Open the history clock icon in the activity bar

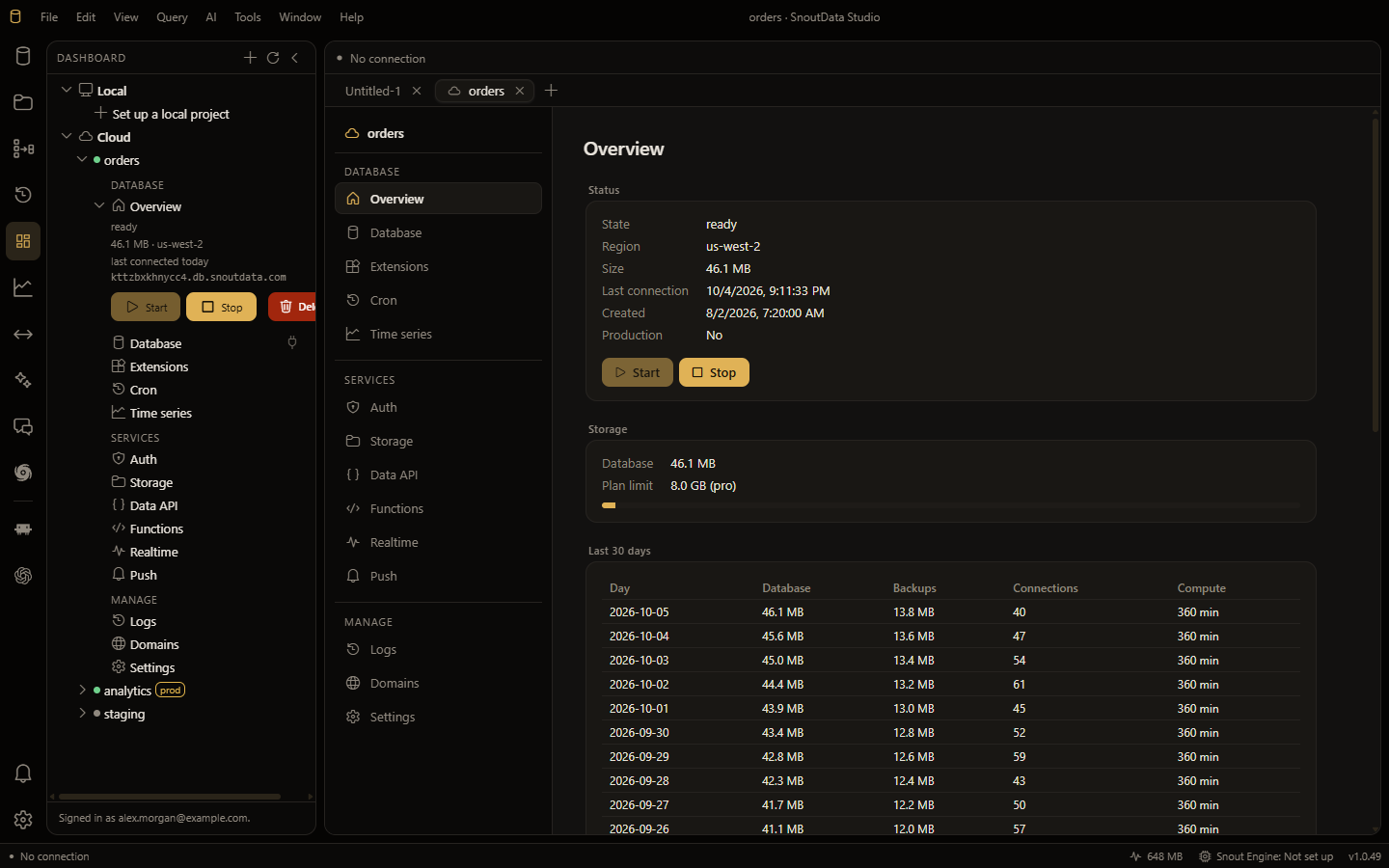pos(23,195)
